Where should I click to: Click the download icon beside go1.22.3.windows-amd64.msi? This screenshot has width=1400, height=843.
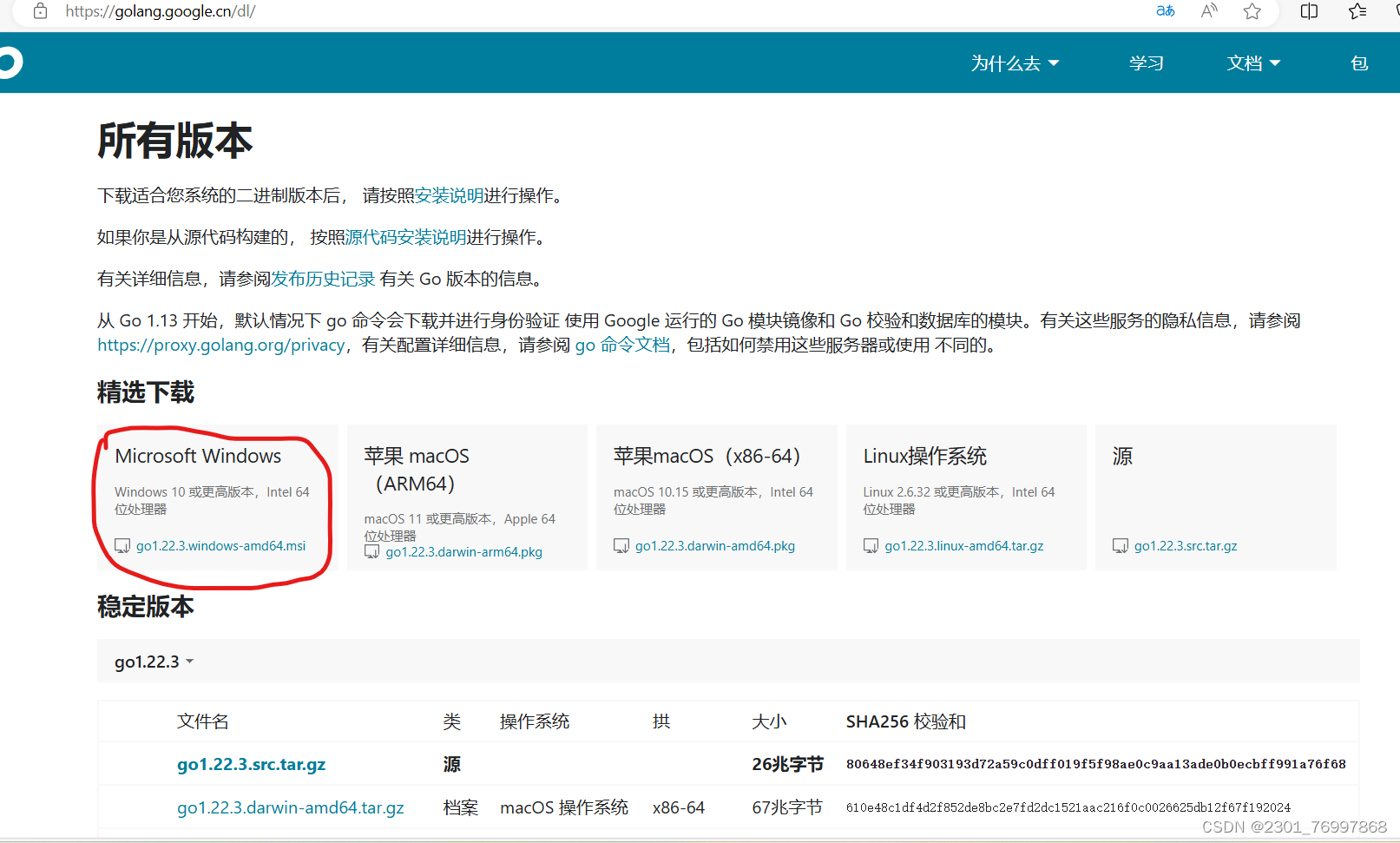[x=122, y=545]
